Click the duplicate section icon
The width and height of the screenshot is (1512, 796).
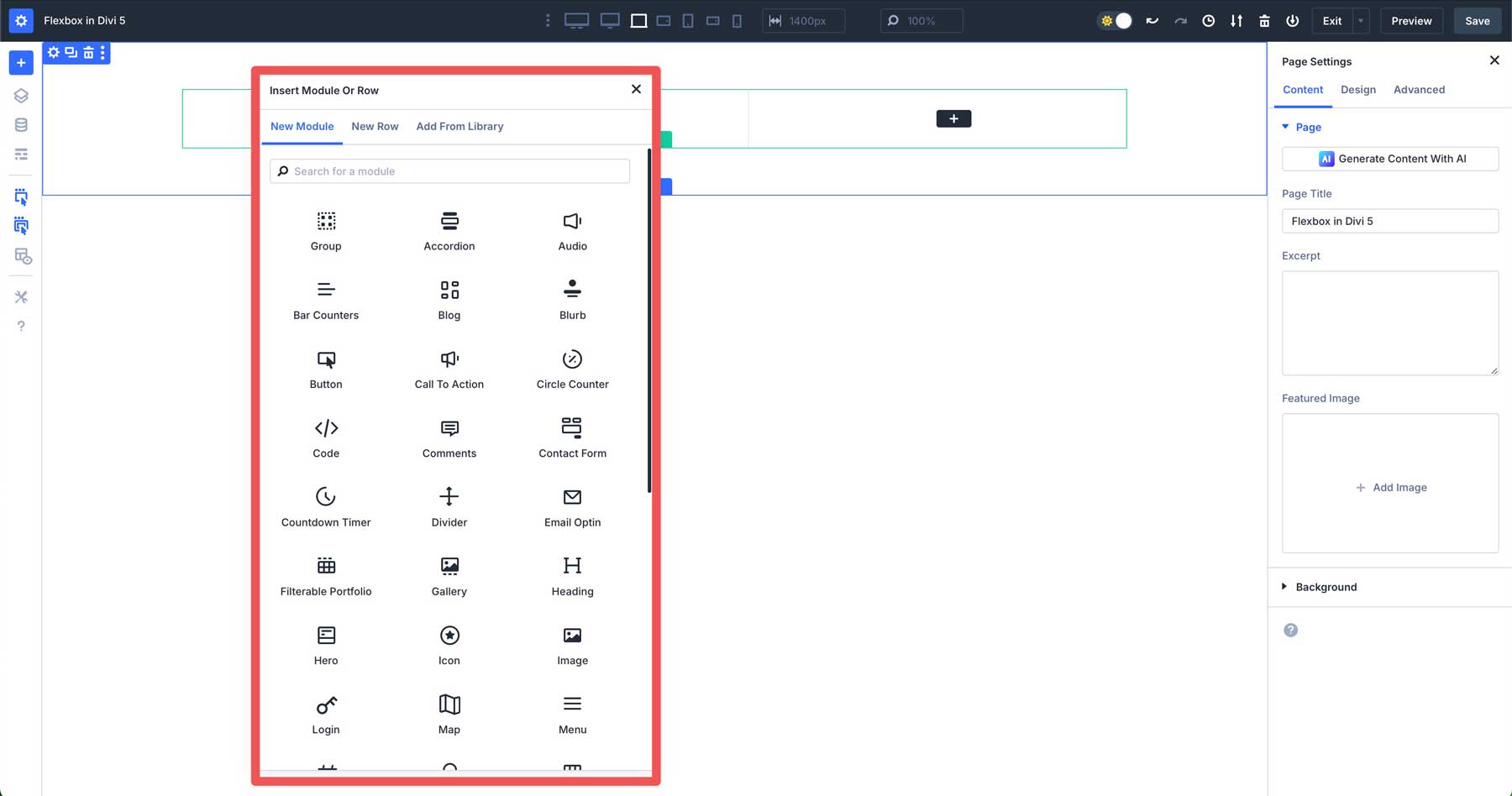(x=71, y=52)
